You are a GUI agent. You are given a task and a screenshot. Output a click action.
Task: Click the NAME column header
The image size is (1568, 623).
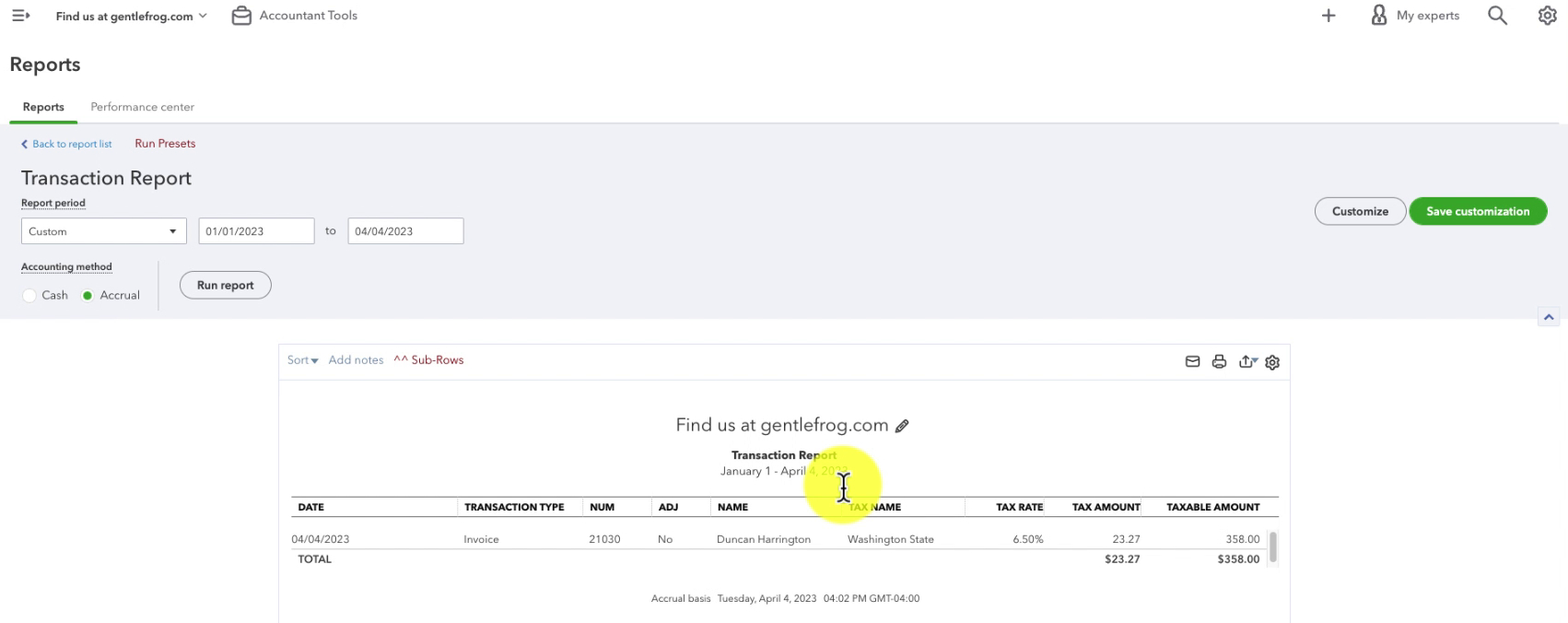click(732, 507)
